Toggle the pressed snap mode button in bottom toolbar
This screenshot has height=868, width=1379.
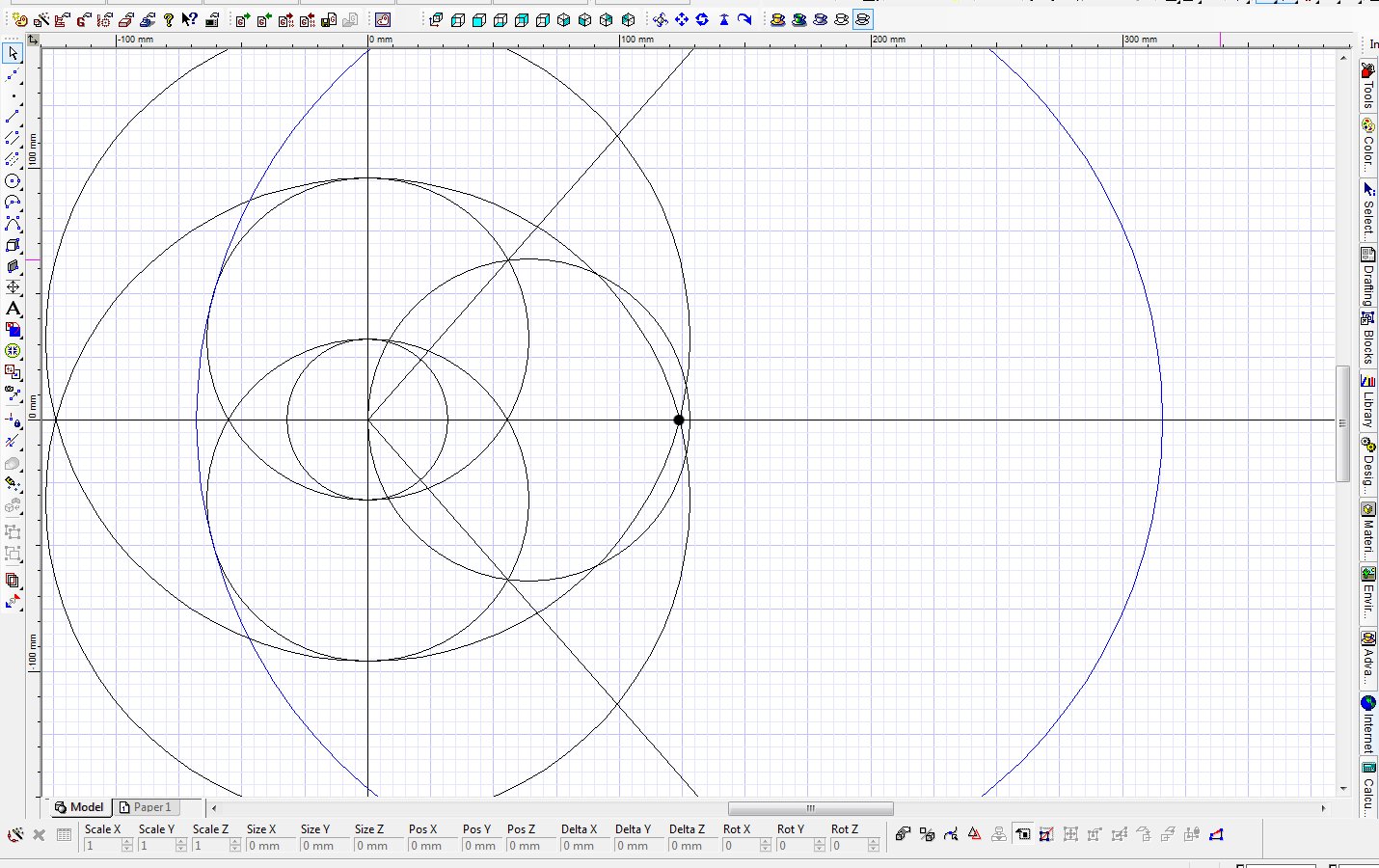pos(1023,834)
